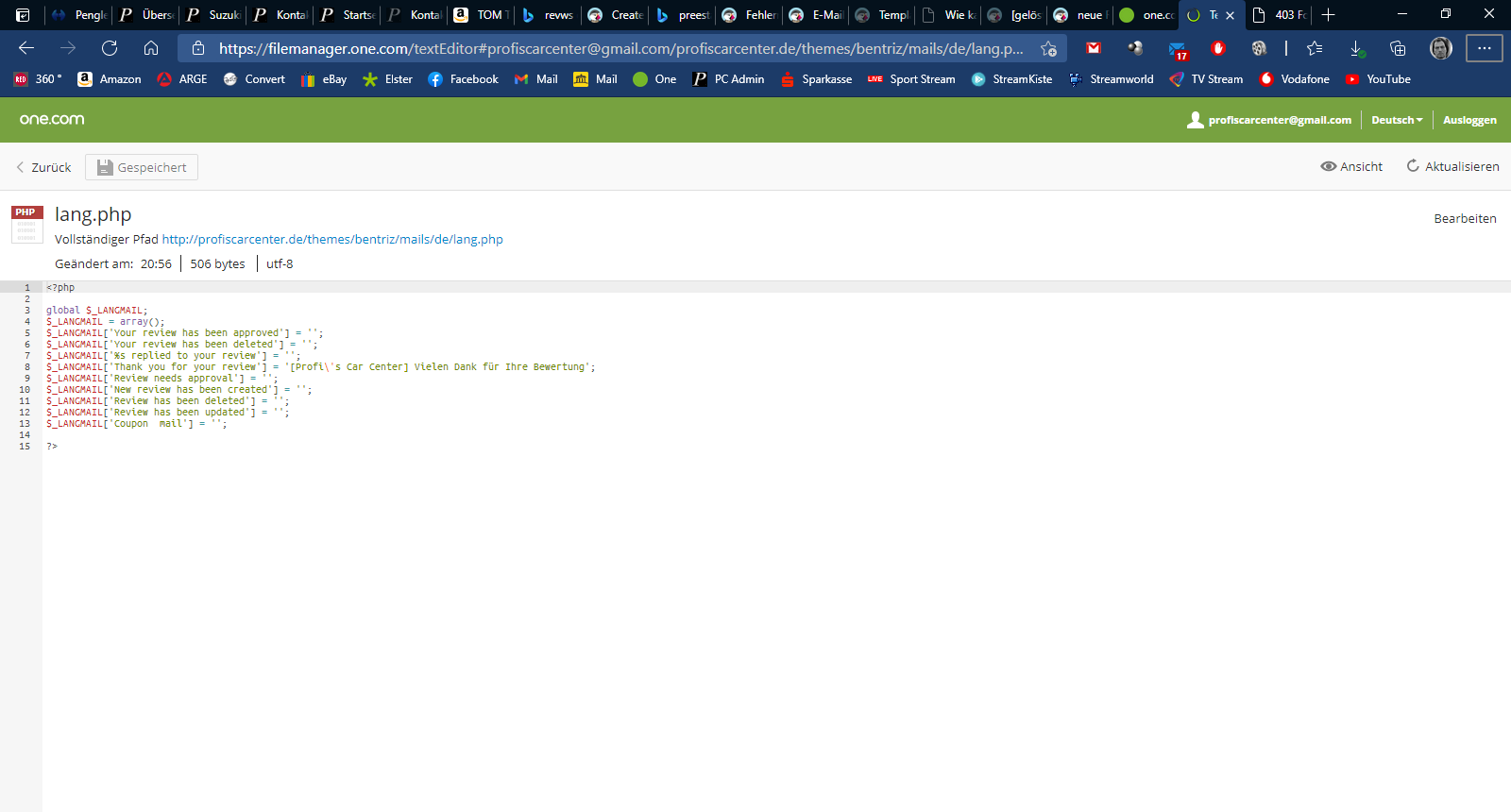Image resolution: width=1511 pixels, height=812 pixels.
Task: Open the YouTube bookmark
Action: 1378,79
